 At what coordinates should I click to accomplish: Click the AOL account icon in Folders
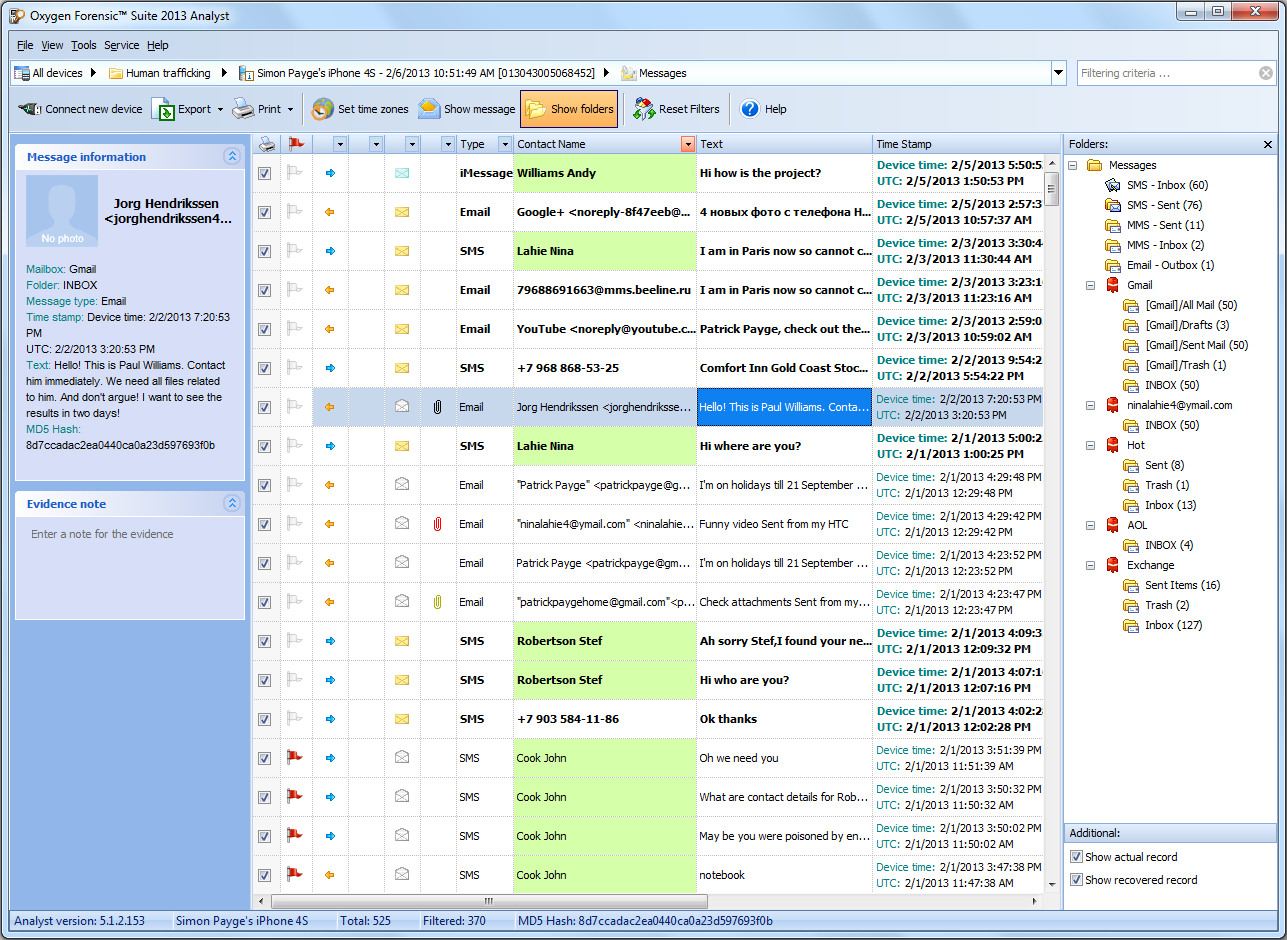1112,525
